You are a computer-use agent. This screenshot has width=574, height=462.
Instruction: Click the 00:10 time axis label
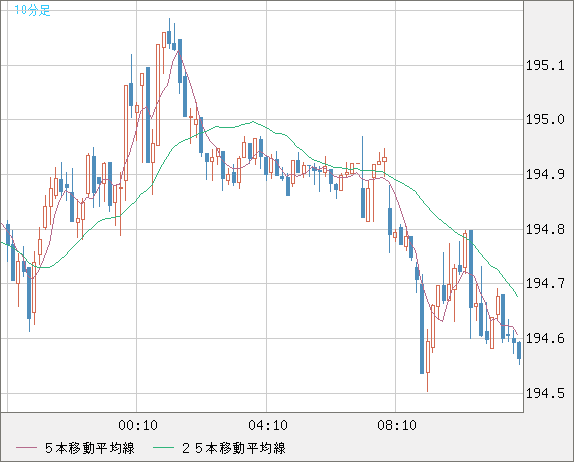point(138,425)
